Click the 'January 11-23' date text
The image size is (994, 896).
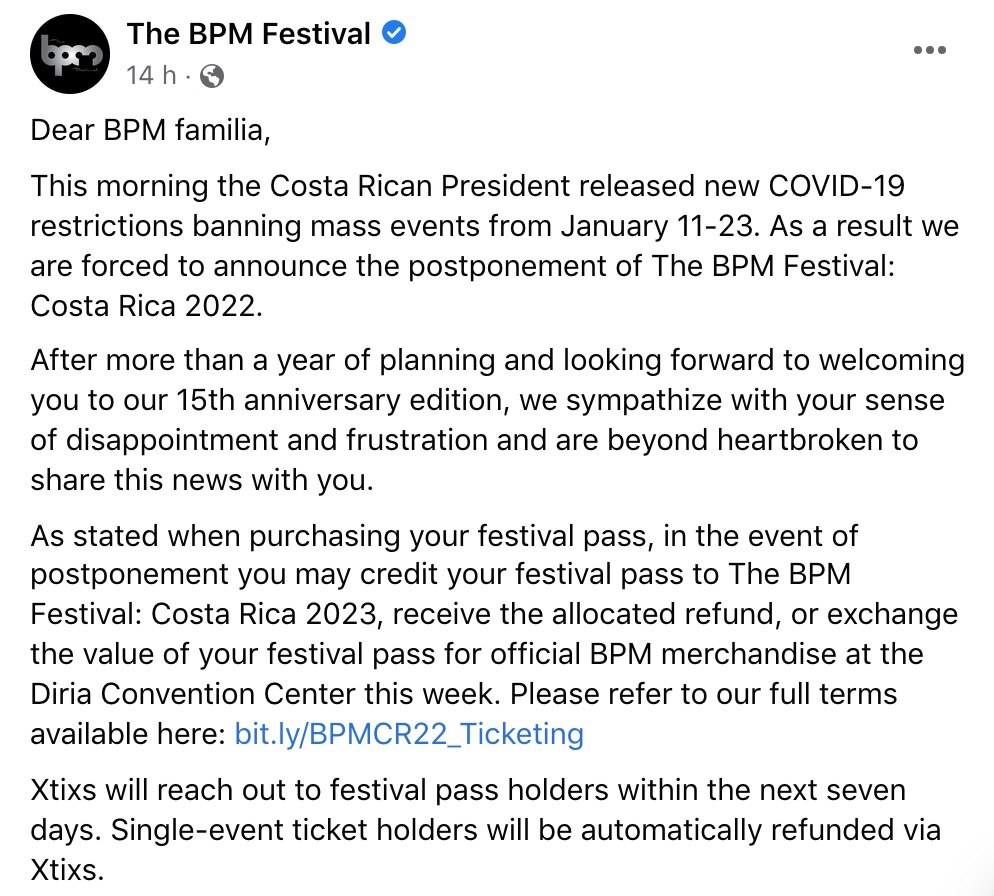[x=659, y=226]
